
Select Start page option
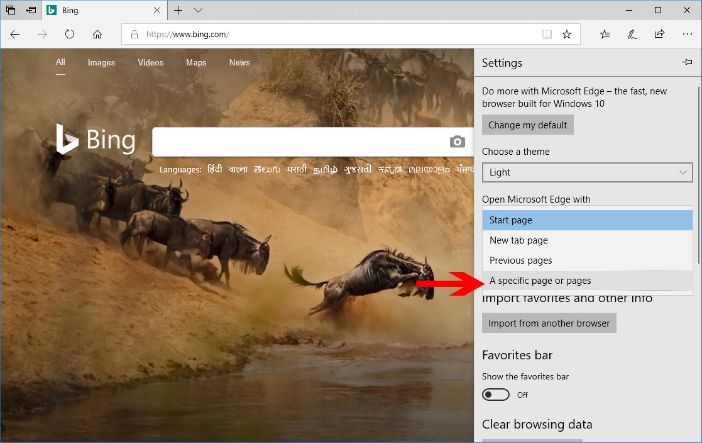click(587, 220)
